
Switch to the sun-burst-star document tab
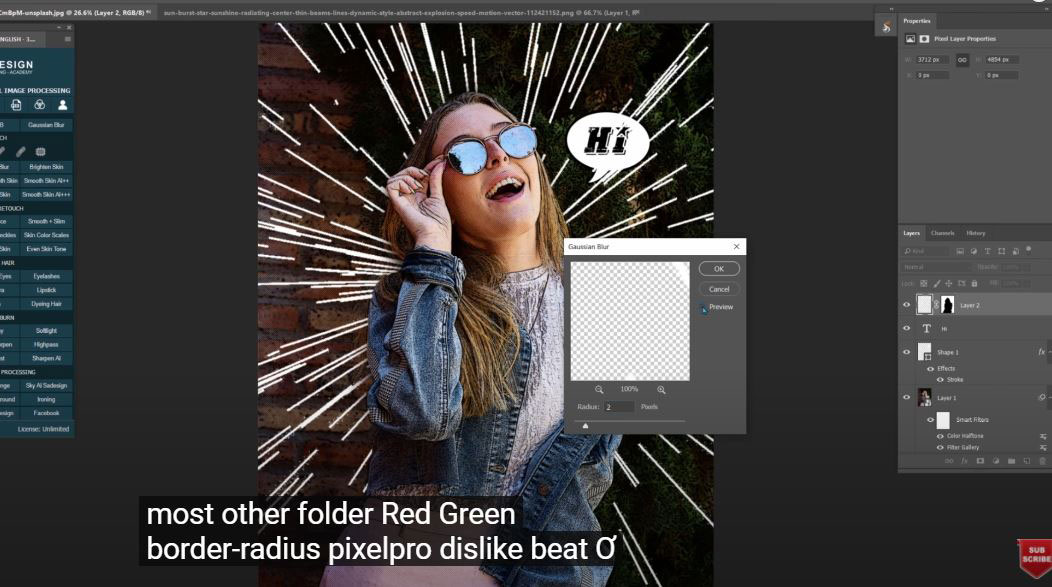pyautogui.click(x=399, y=12)
